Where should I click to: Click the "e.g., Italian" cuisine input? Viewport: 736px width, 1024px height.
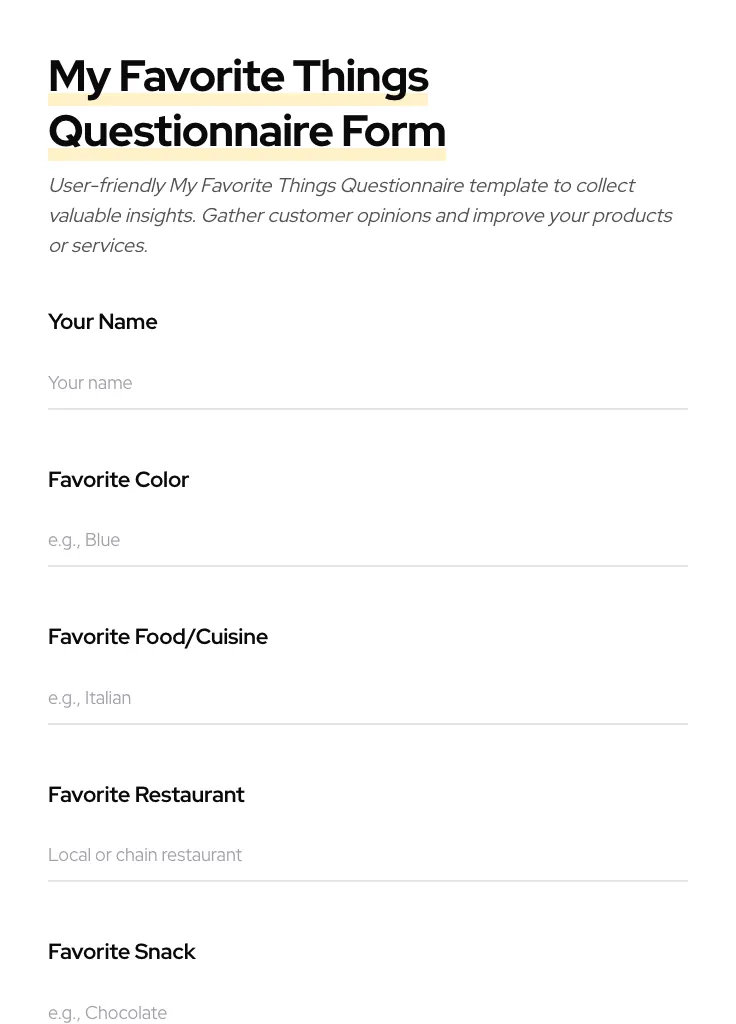click(x=368, y=698)
